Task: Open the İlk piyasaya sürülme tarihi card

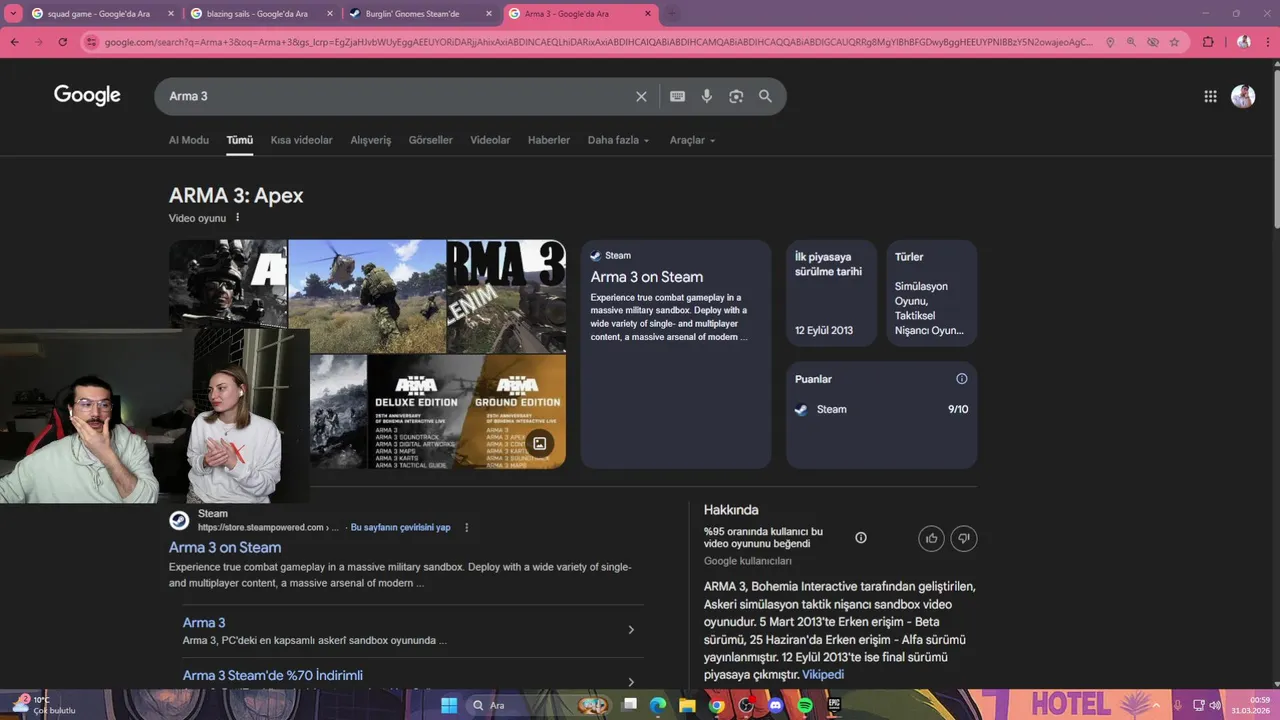Action: point(831,293)
